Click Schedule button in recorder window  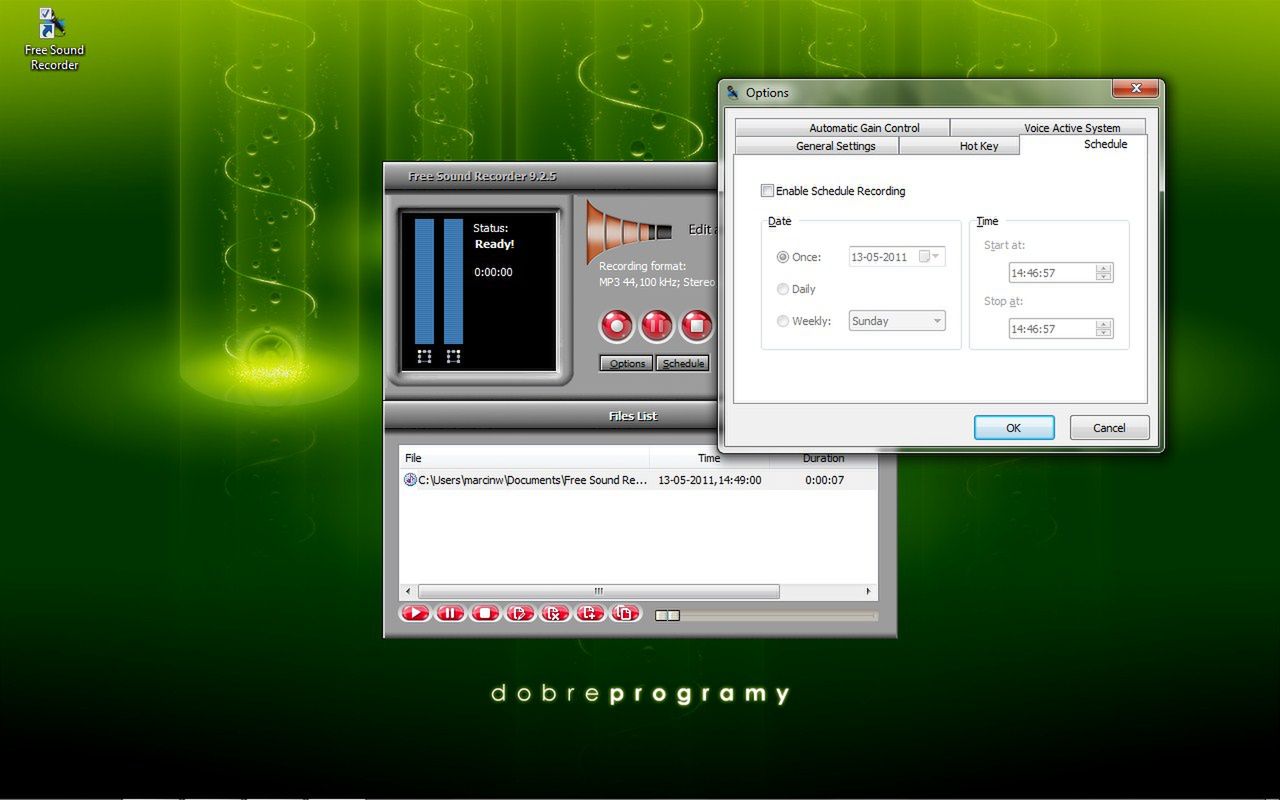(x=683, y=364)
